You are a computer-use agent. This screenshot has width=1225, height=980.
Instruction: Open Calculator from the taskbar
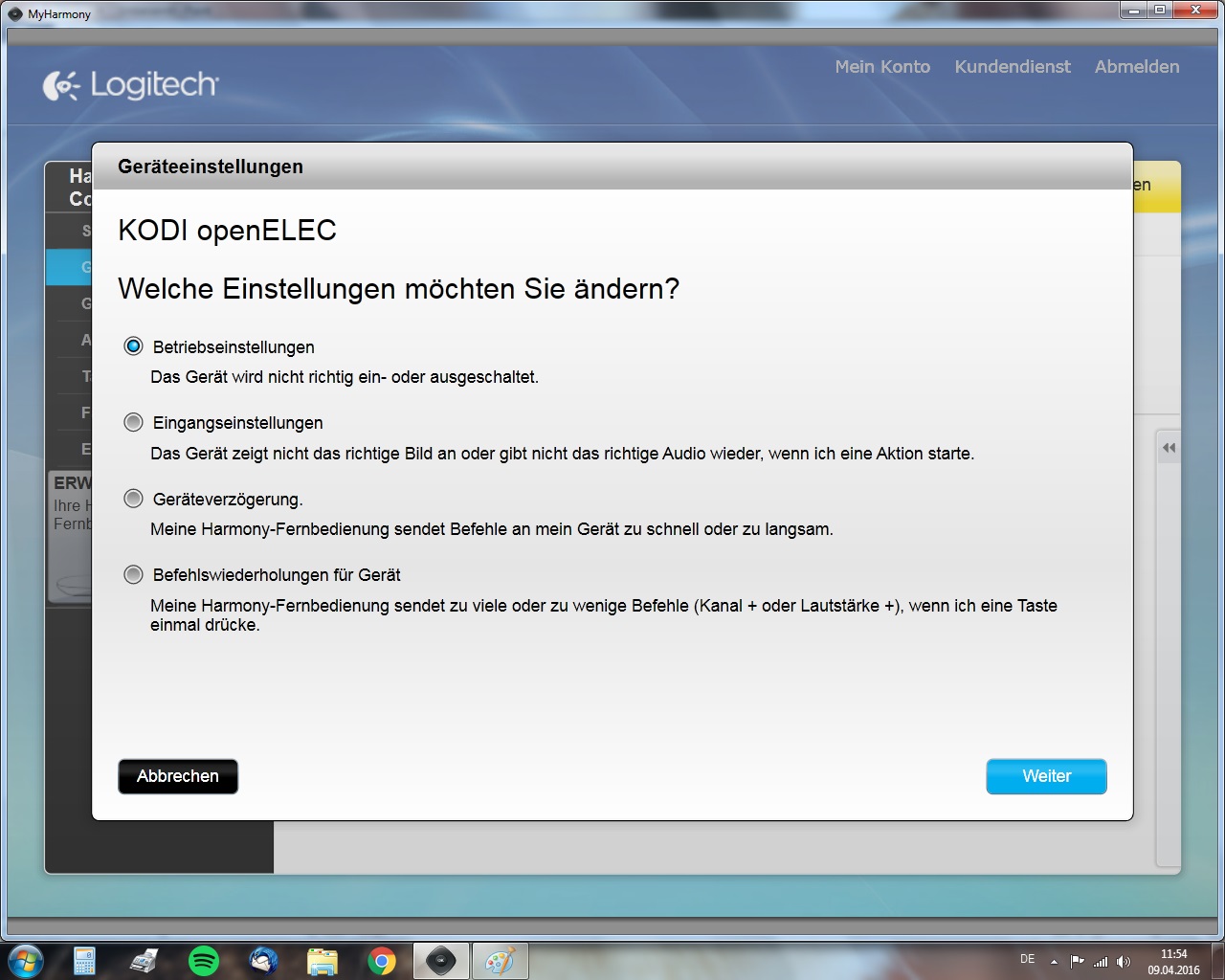click(x=84, y=960)
